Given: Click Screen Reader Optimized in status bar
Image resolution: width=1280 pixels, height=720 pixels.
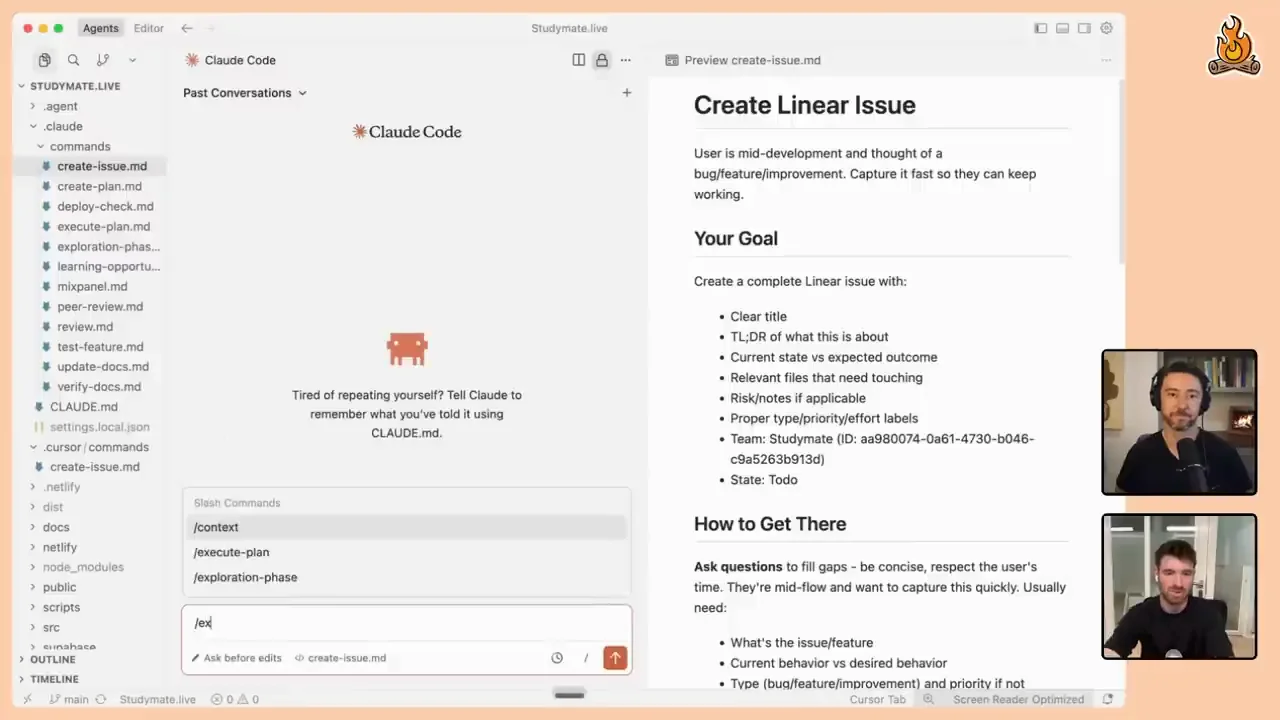Looking at the screenshot, I should pyautogui.click(x=1018, y=699).
